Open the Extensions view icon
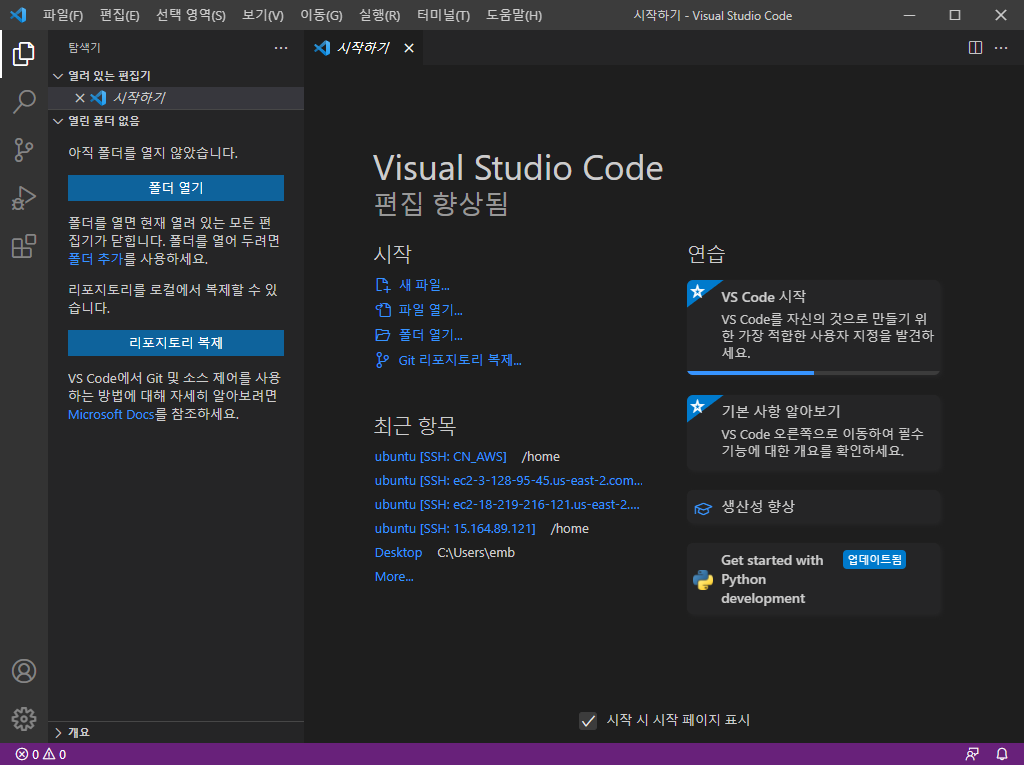 pos(24,246)
